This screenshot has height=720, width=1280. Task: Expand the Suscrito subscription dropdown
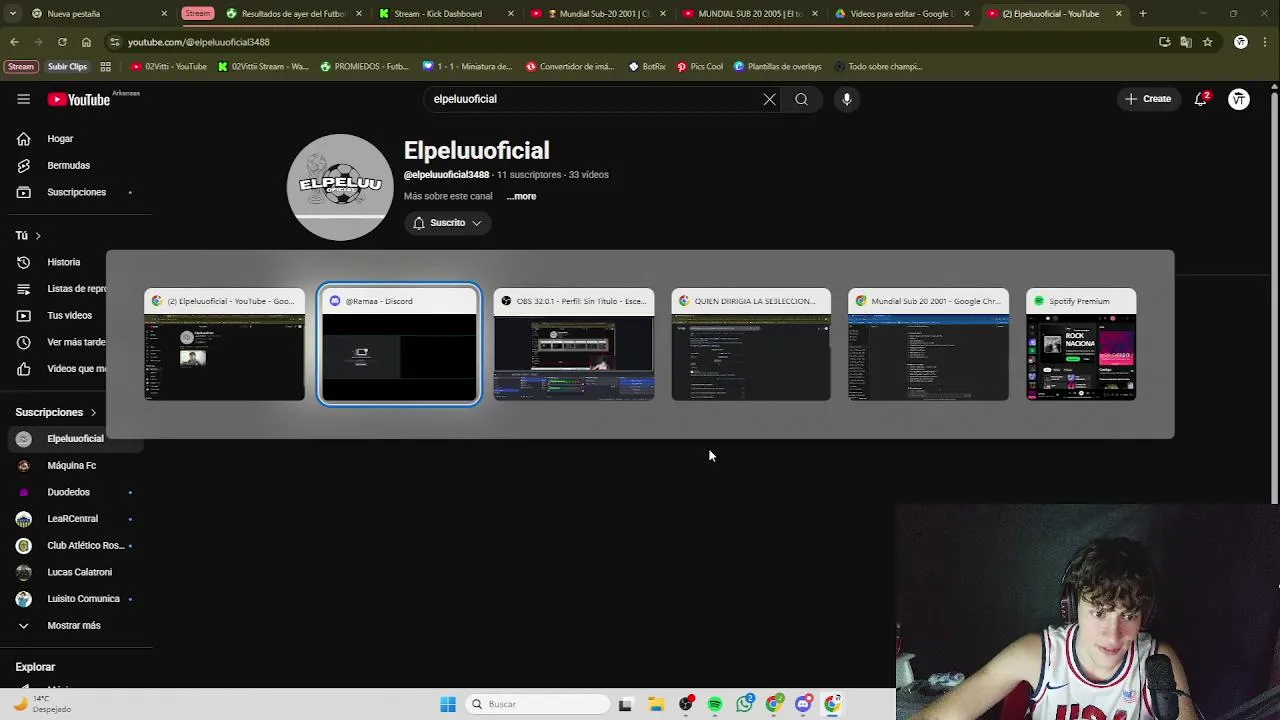[x=448, y=223]
